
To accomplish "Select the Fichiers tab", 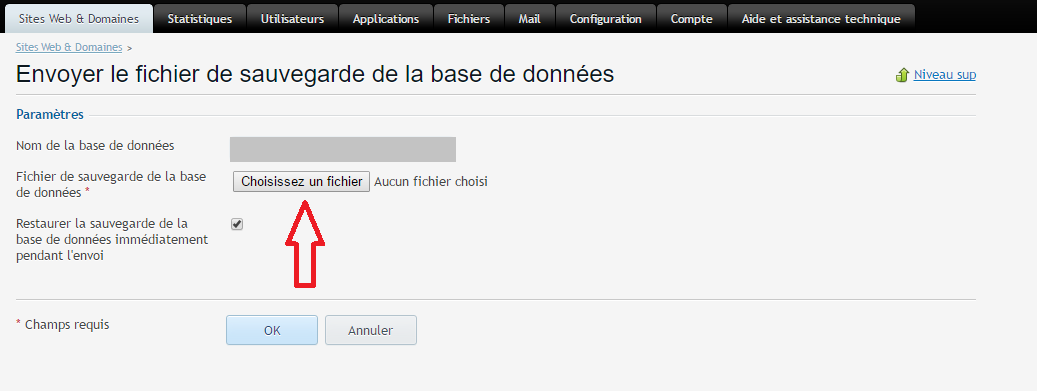I will [x=469, y=19].
